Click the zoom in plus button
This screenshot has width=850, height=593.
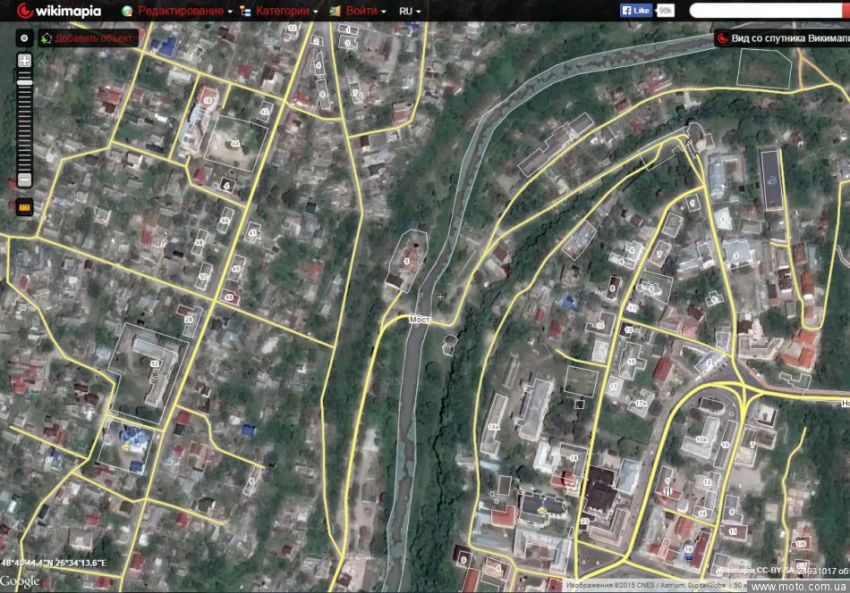point(24,61)
